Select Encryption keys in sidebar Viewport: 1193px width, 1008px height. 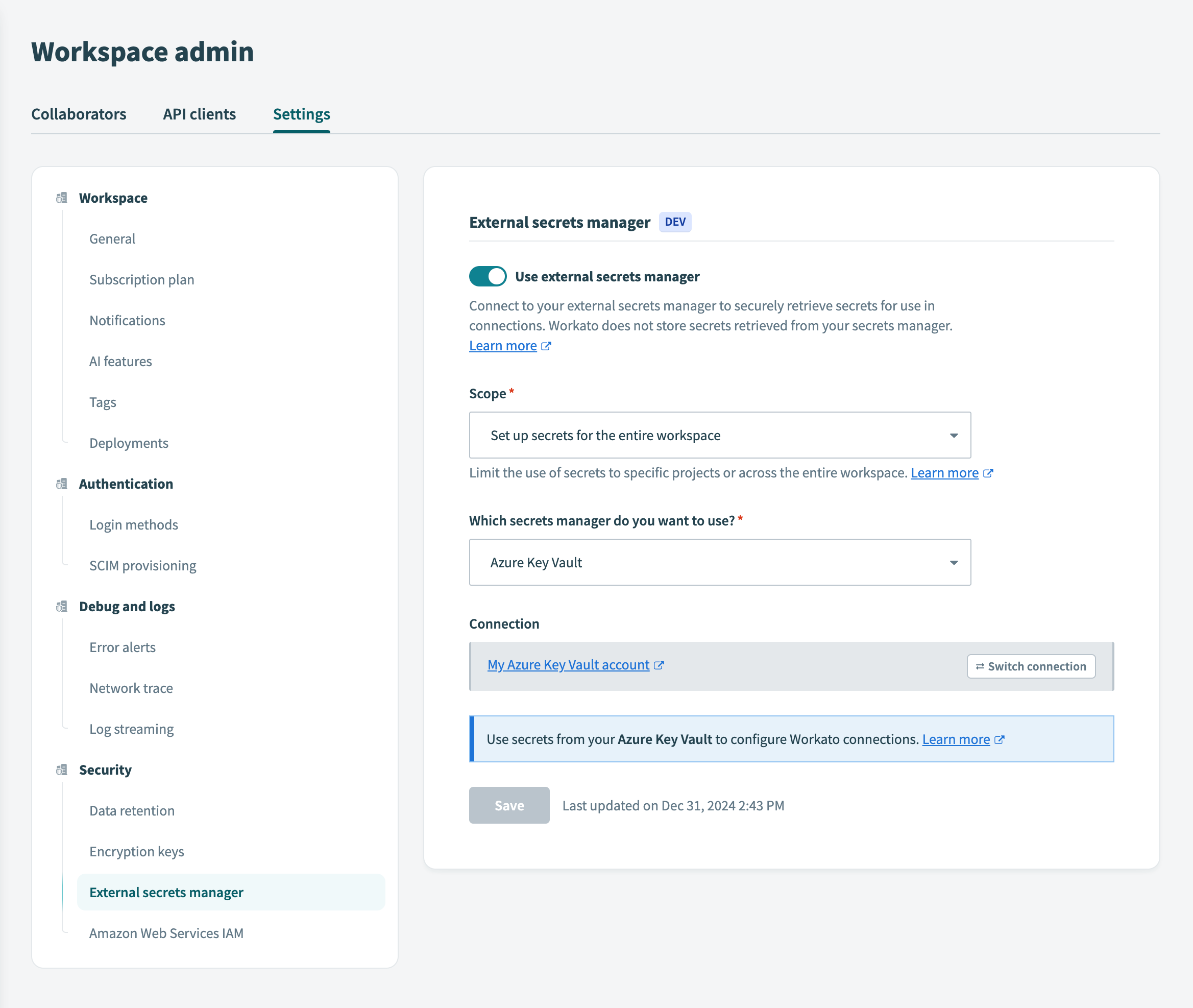tap(137, 851)
